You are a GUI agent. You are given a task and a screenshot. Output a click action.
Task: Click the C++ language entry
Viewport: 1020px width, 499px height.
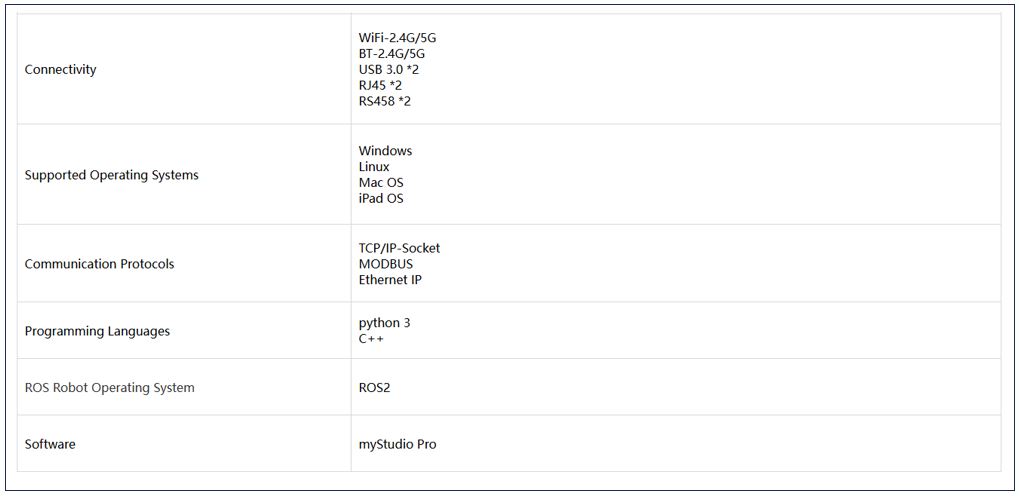click(371, 339)
